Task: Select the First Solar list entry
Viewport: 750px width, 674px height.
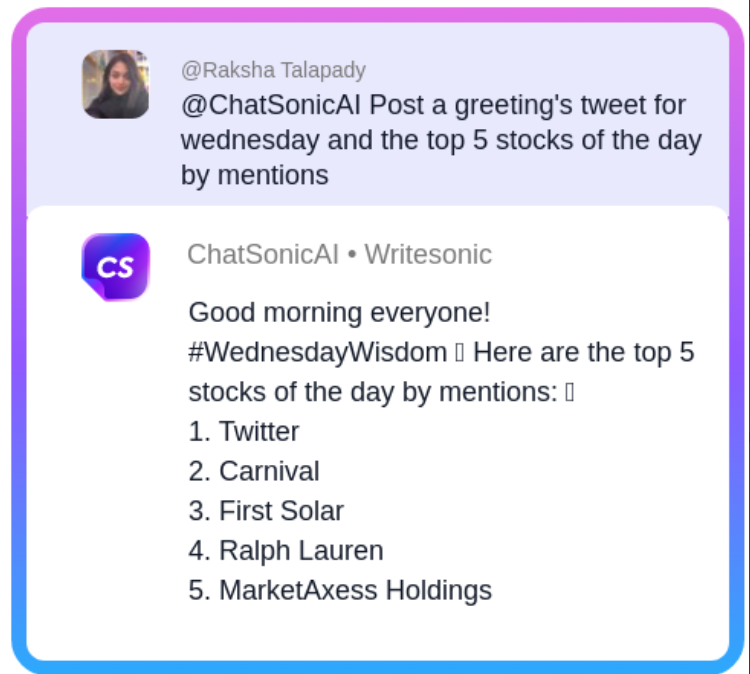Action: click(x=281, y=511)
